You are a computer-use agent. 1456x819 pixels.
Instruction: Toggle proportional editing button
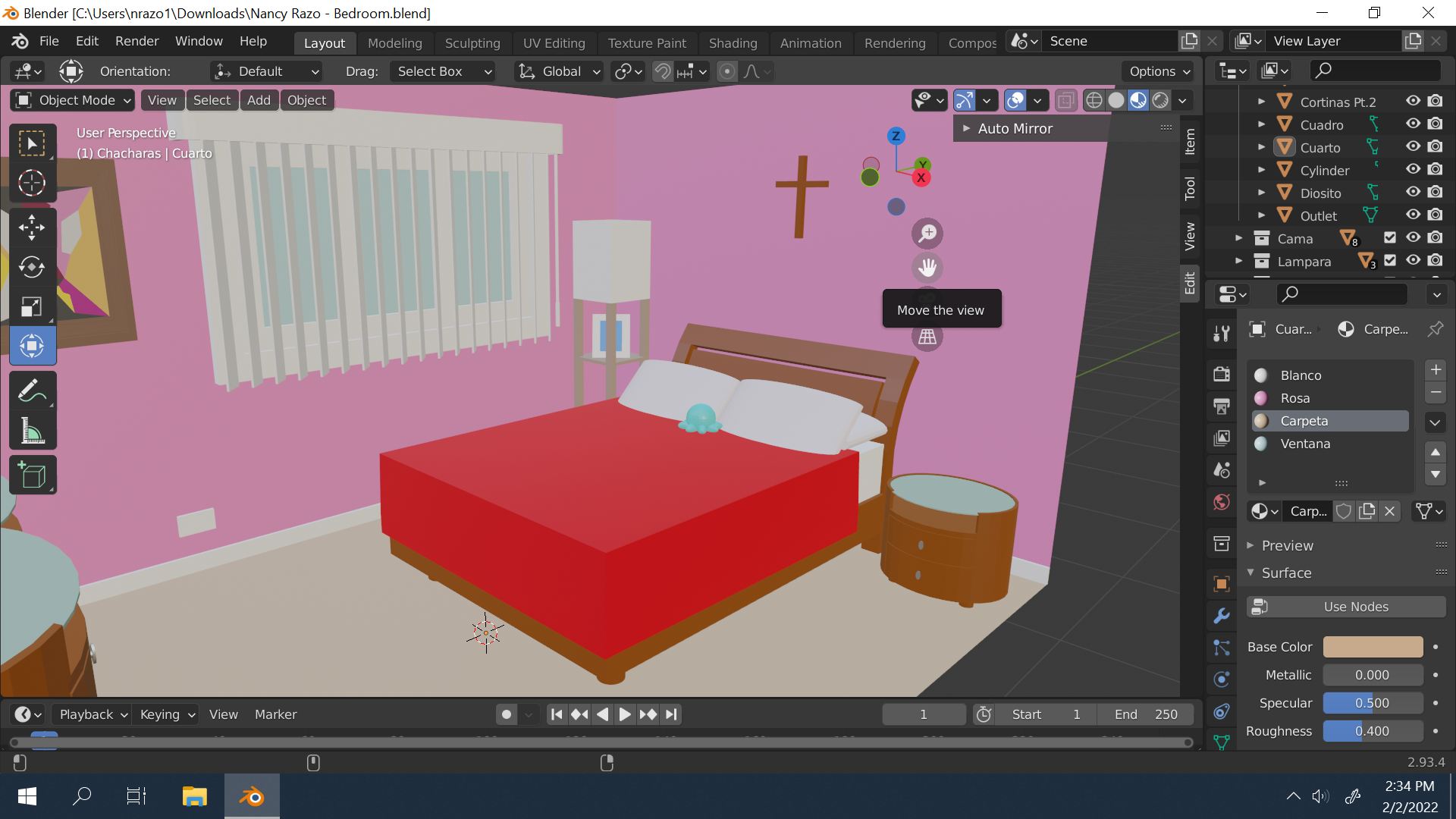[727, 71]
